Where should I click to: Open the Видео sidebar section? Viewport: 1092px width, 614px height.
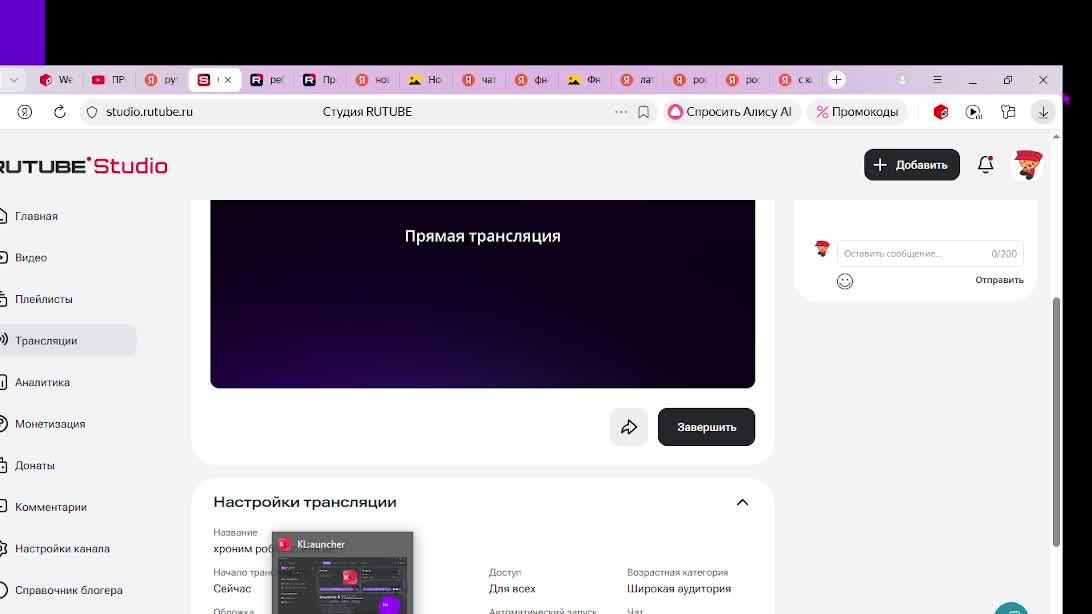click(x=31, y=258)
